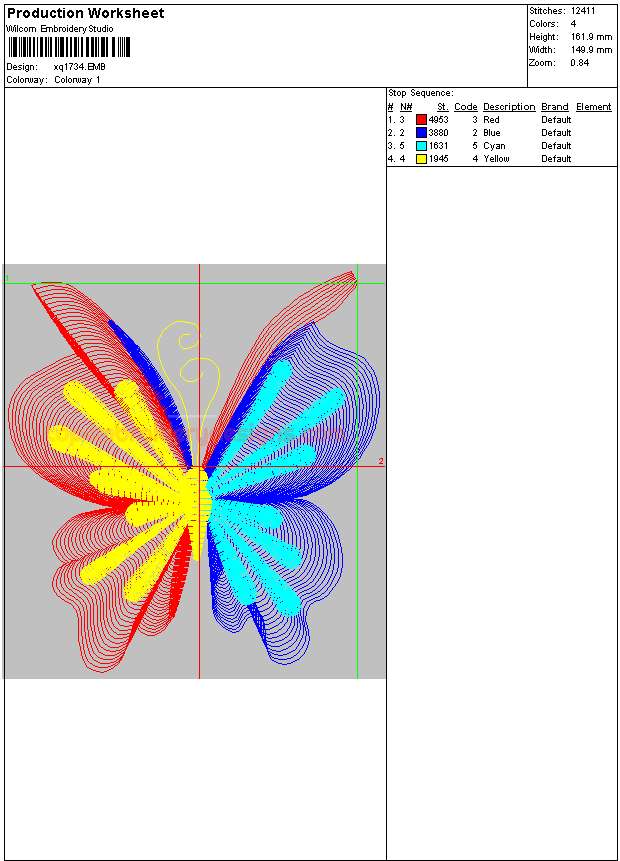Click the cyan color swatch in stop sequence
The height and width of the screenshot is (861, 620).
pyautogui.click(x=421, y=146)
